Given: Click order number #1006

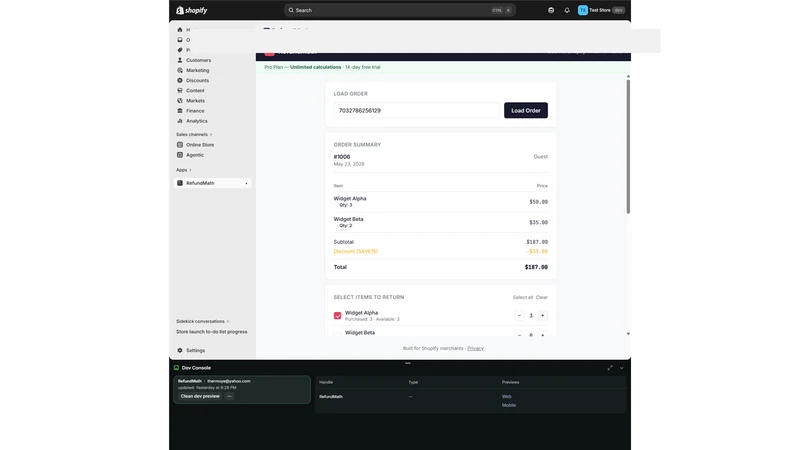Looking at the screenshot, I should [x=342, y=157].
